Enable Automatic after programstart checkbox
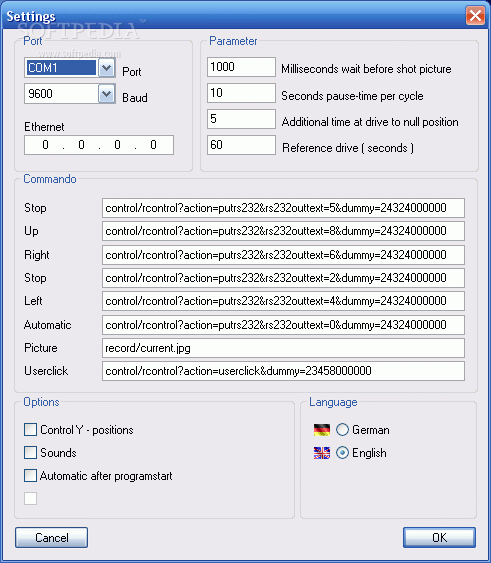Viewport: 491px width, 563px height. pyautogui.click(x=31, y=475)
